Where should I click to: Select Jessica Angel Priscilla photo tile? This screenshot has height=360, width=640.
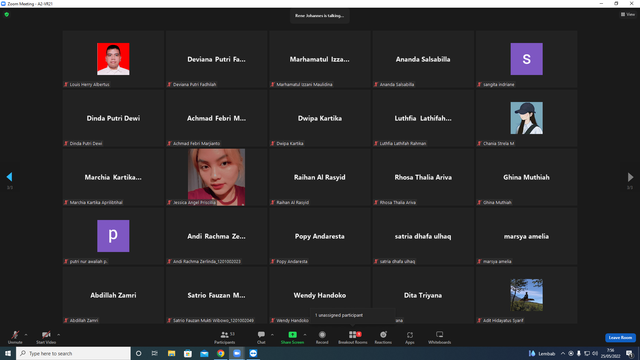pyautogui.click(x=216, y=177)
